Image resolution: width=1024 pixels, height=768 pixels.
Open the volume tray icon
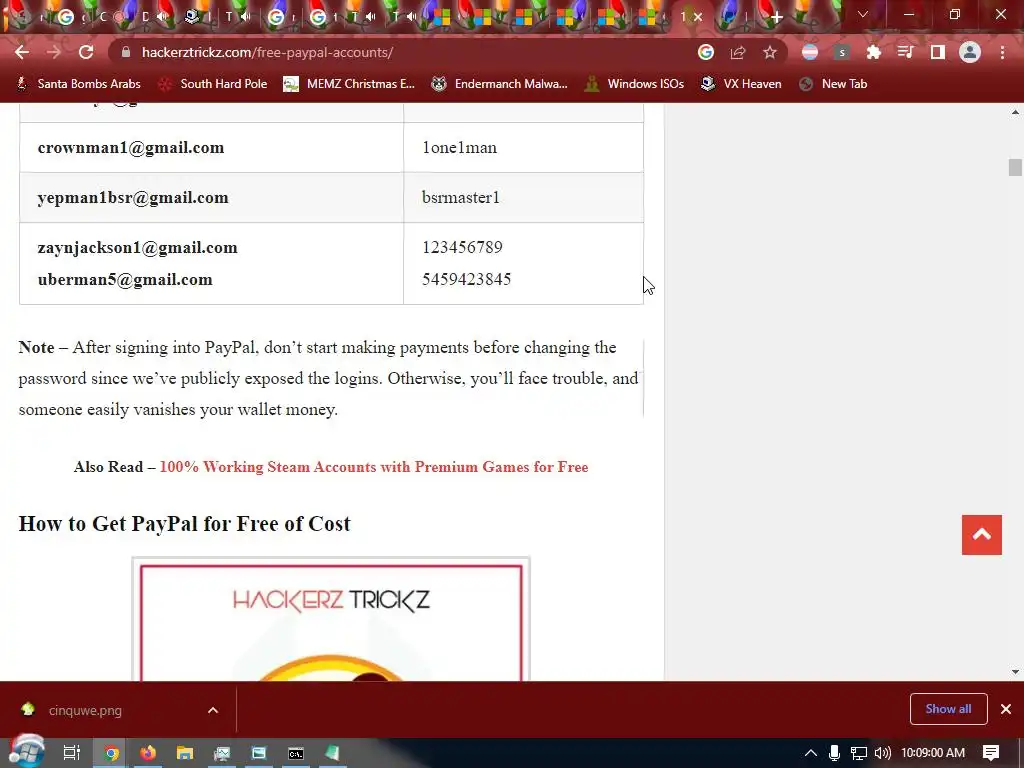[x=883, y=753]
